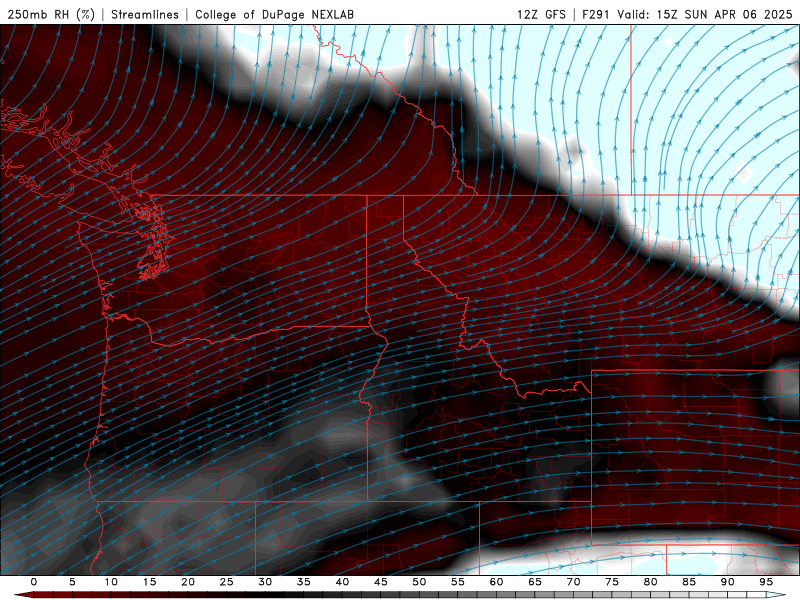Image resolution: width=800 pixels, height=600 pixels.
Task: Click the colorbar label '35'
Action: [x=304, y=582]
